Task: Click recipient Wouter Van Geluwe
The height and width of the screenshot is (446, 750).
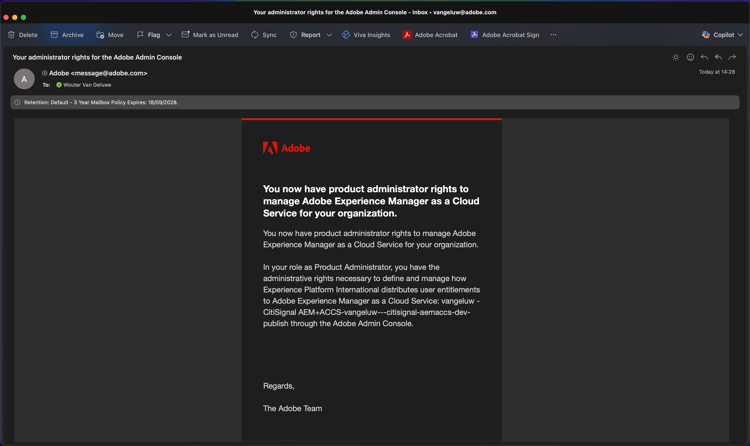Action: click(x=87, y=85)
